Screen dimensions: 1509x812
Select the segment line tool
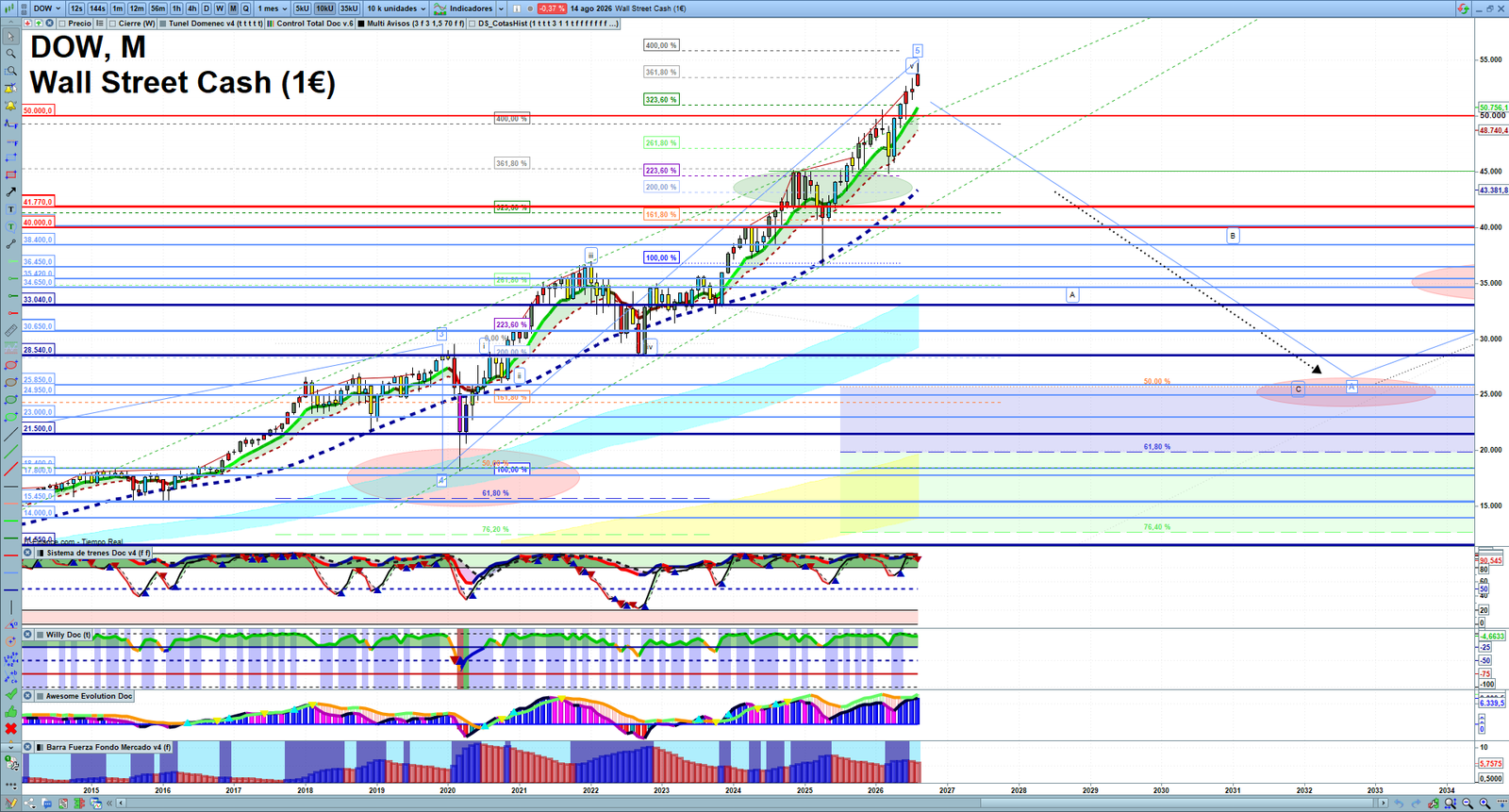pyautogui.click(x=10, y=244)
